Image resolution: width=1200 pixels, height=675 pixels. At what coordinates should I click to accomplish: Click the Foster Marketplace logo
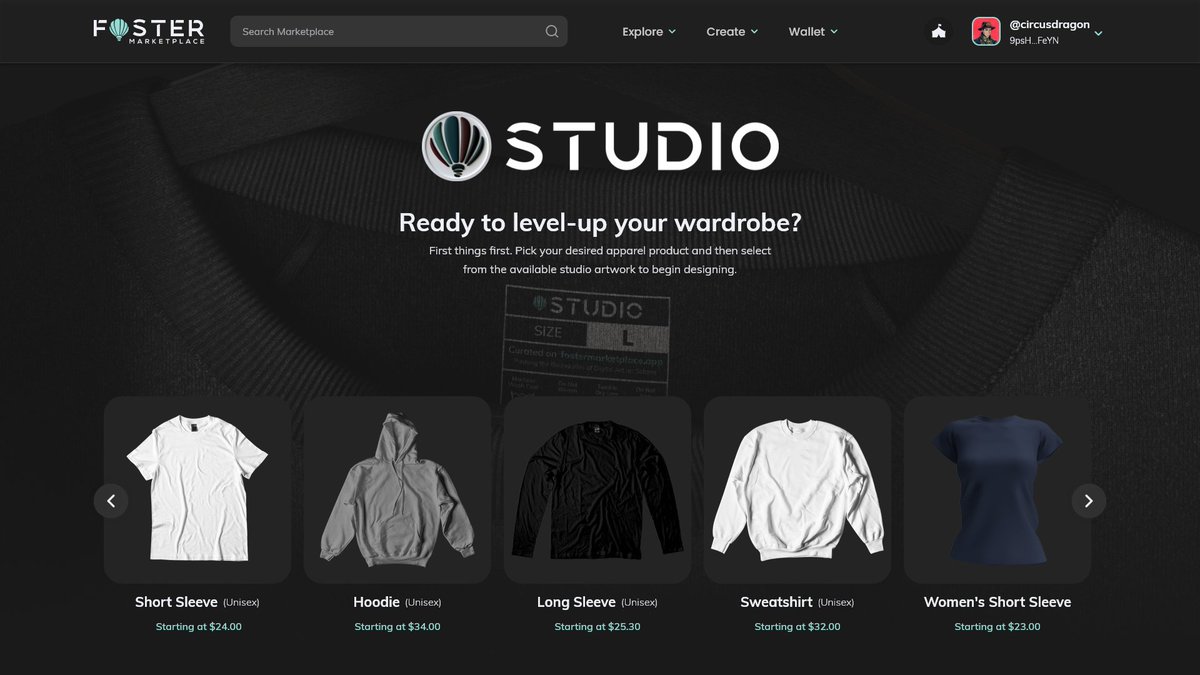(x=149, y=31)
